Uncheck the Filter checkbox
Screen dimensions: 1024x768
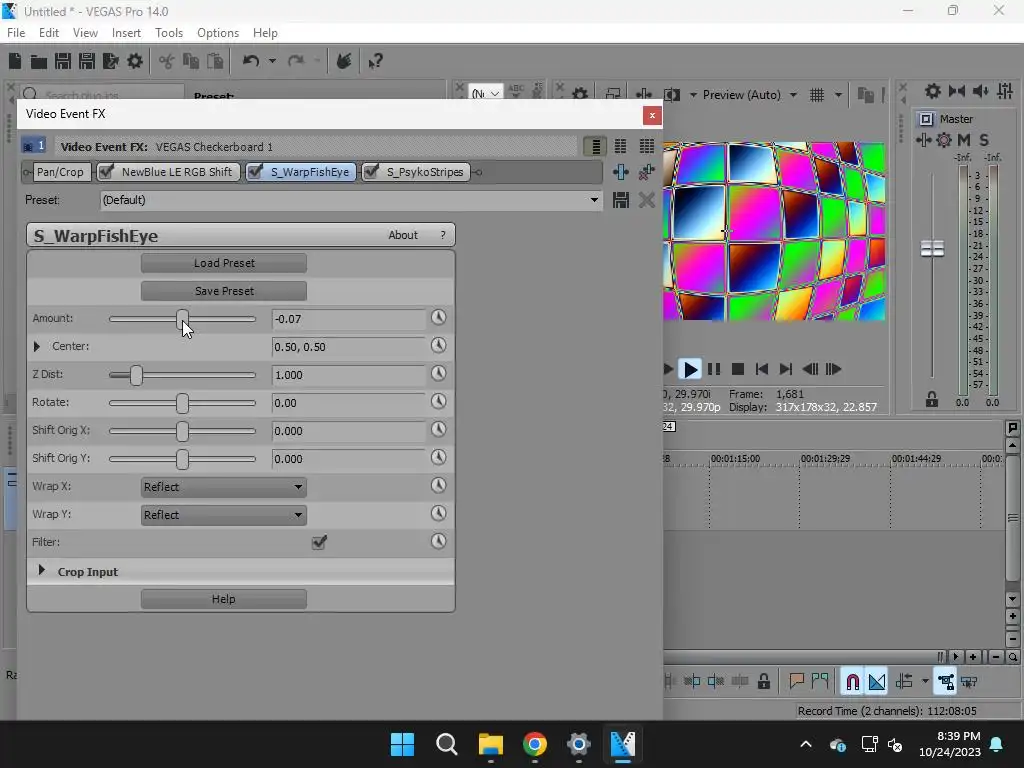[x=319, y=542]
